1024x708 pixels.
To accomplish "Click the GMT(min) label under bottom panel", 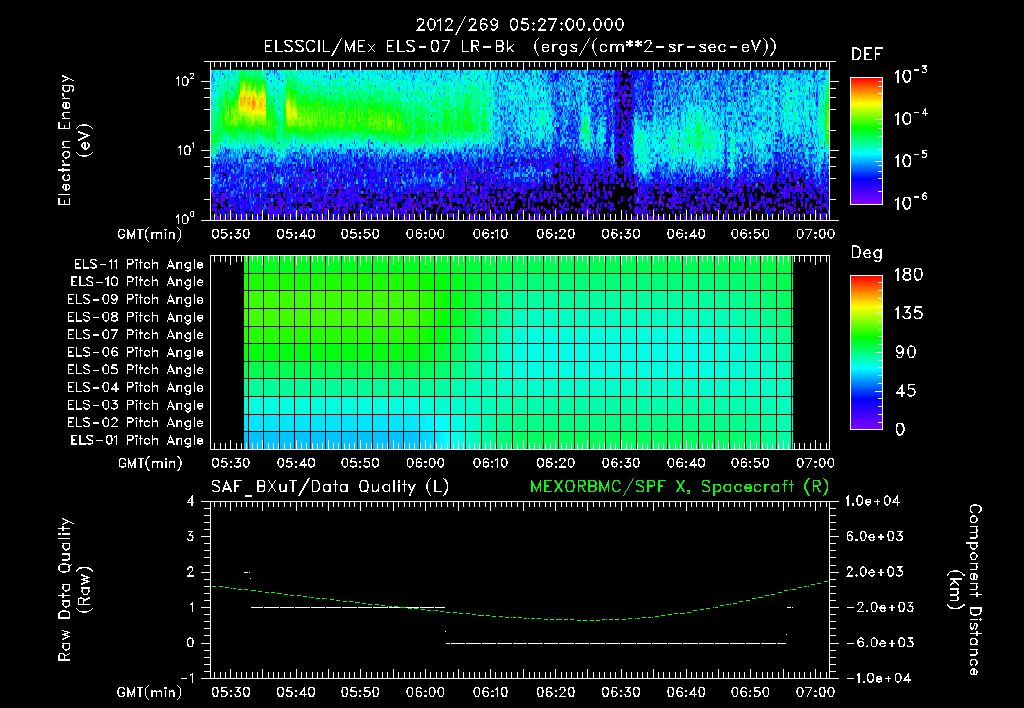I will point(150,692).
